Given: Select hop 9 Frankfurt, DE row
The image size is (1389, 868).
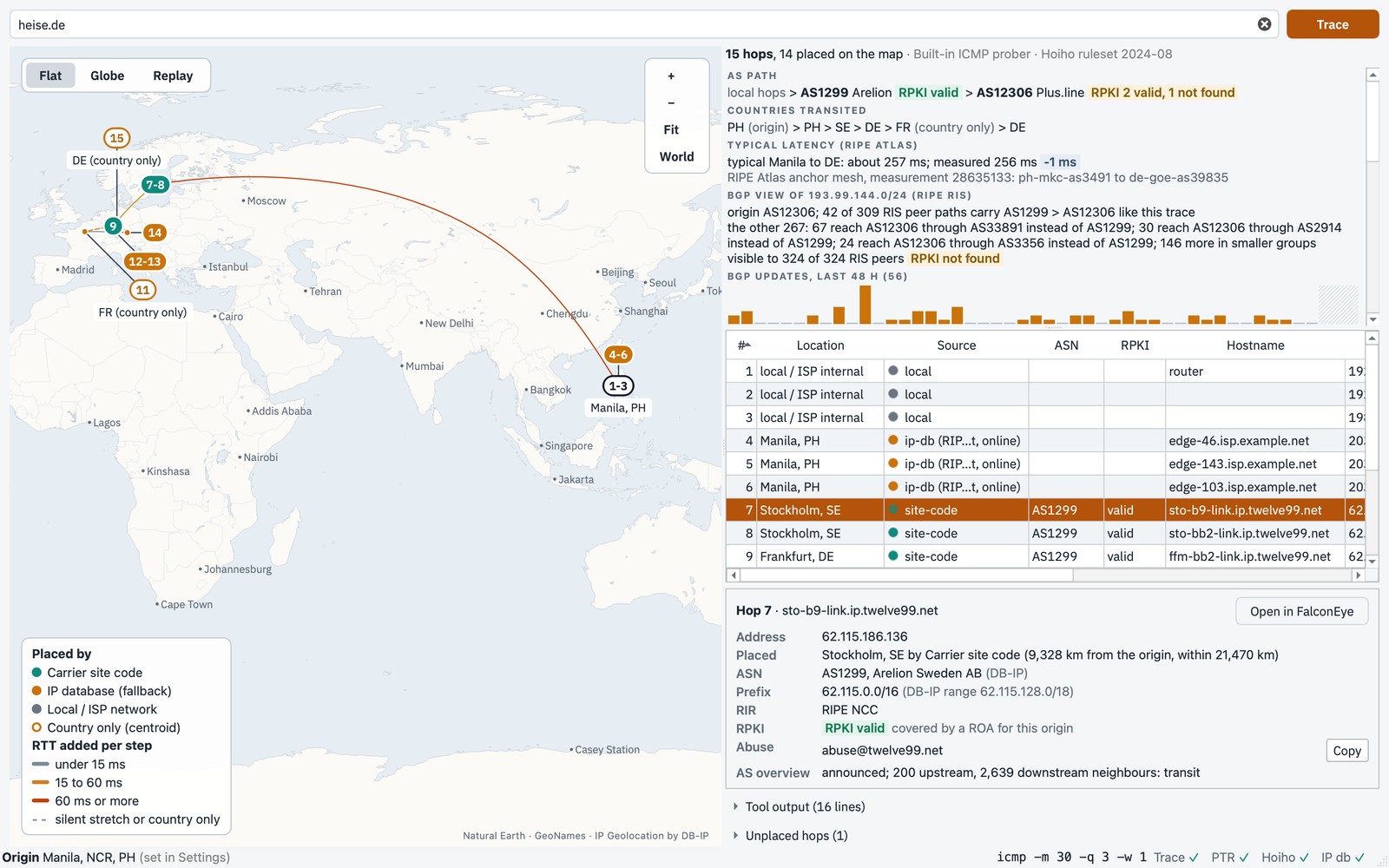Looking at the screenshot, I should tap(1045, 556).
